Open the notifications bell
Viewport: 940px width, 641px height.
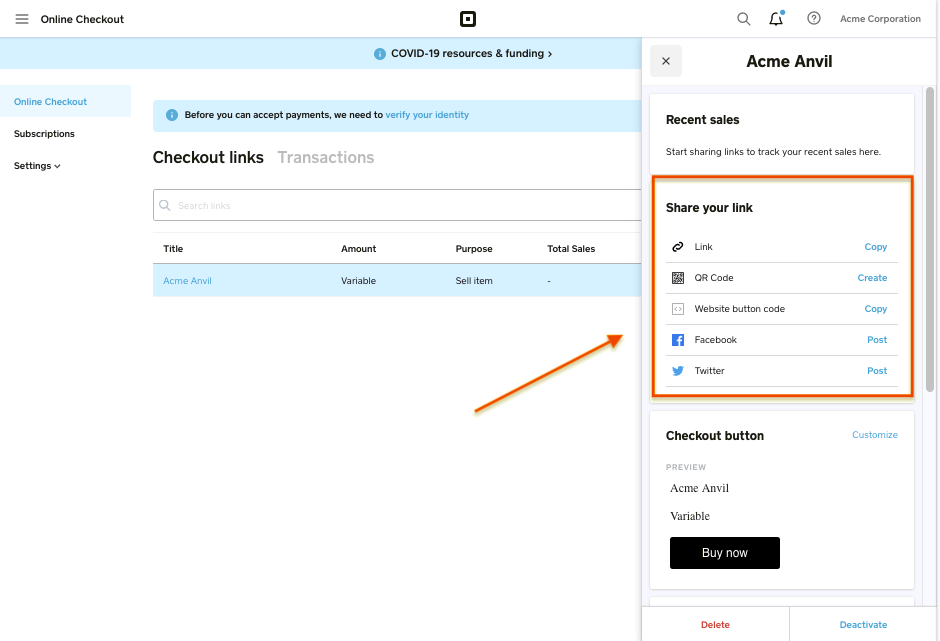[776, 19]
